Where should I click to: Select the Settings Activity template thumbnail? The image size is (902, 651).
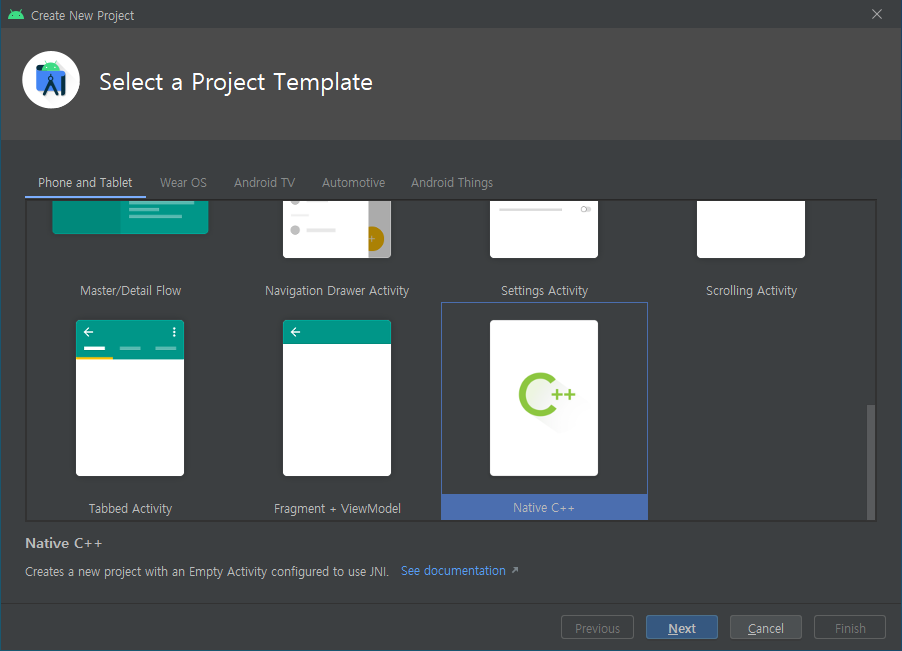(x=544, y=229)
